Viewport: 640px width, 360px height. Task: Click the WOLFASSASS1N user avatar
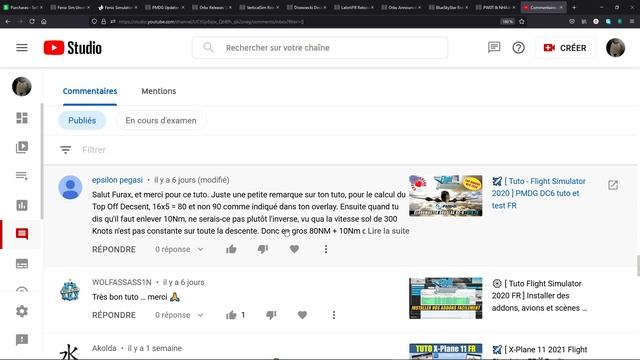[70, 290]
